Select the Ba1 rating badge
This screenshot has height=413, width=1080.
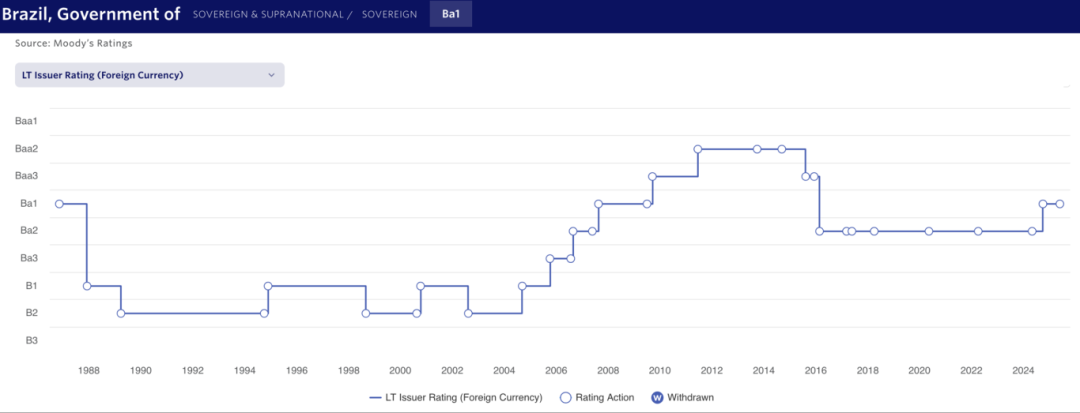click(451, 14)
